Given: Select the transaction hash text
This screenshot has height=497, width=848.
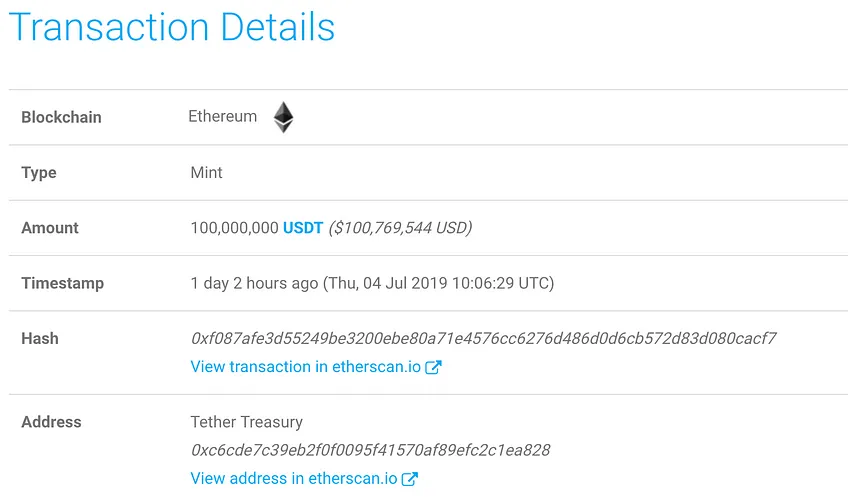Looking at the screenshot, I should click(483, 339).
